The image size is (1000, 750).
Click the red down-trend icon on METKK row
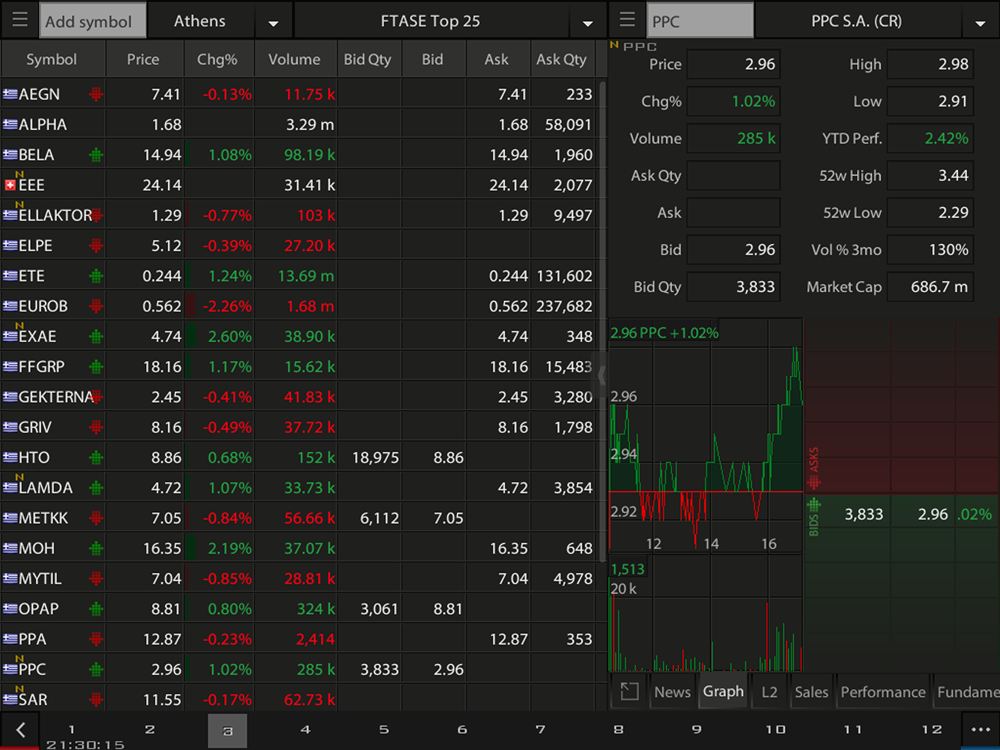(96, 518)
